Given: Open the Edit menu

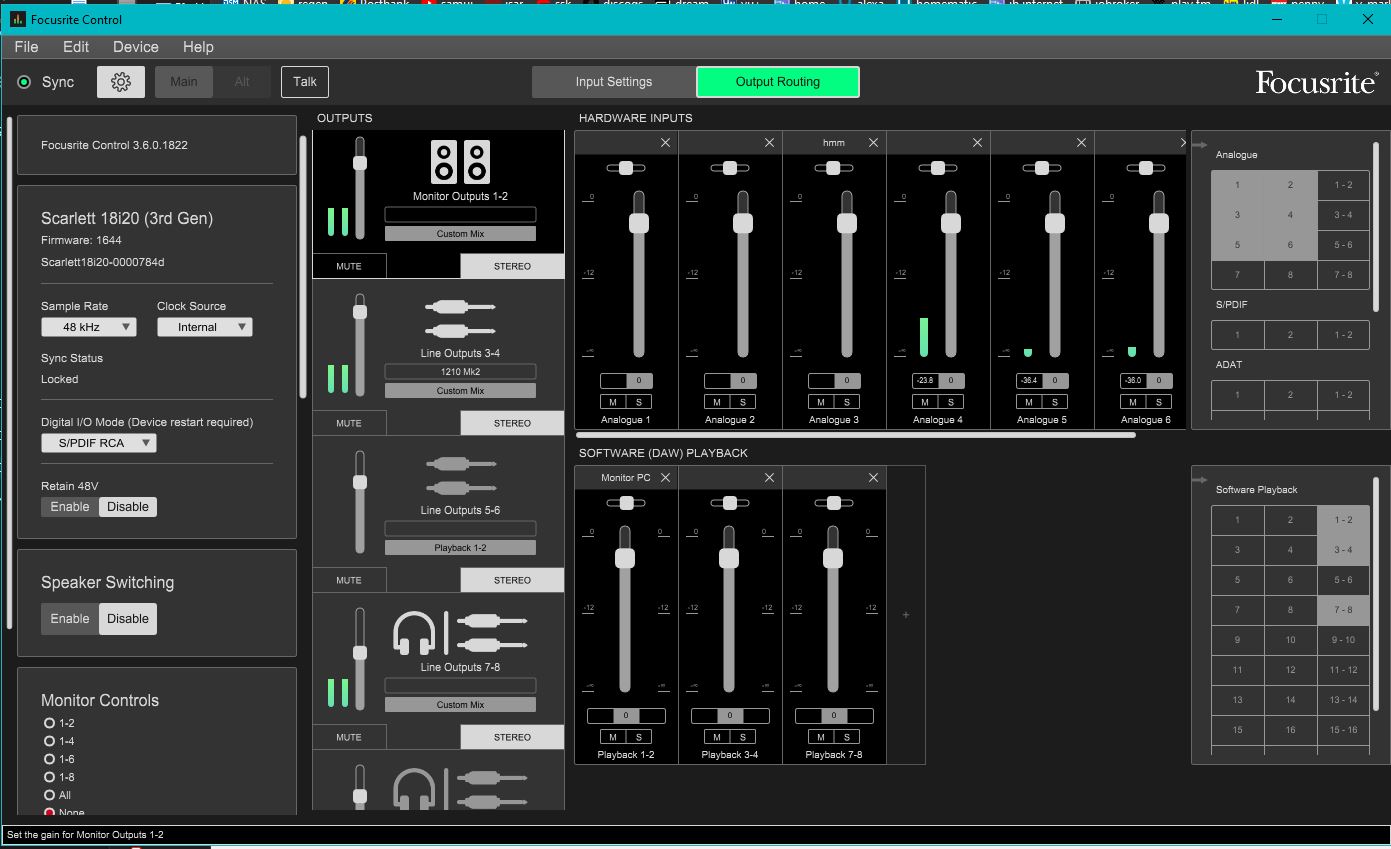Looking at the screenshot, I should (76, 47).
